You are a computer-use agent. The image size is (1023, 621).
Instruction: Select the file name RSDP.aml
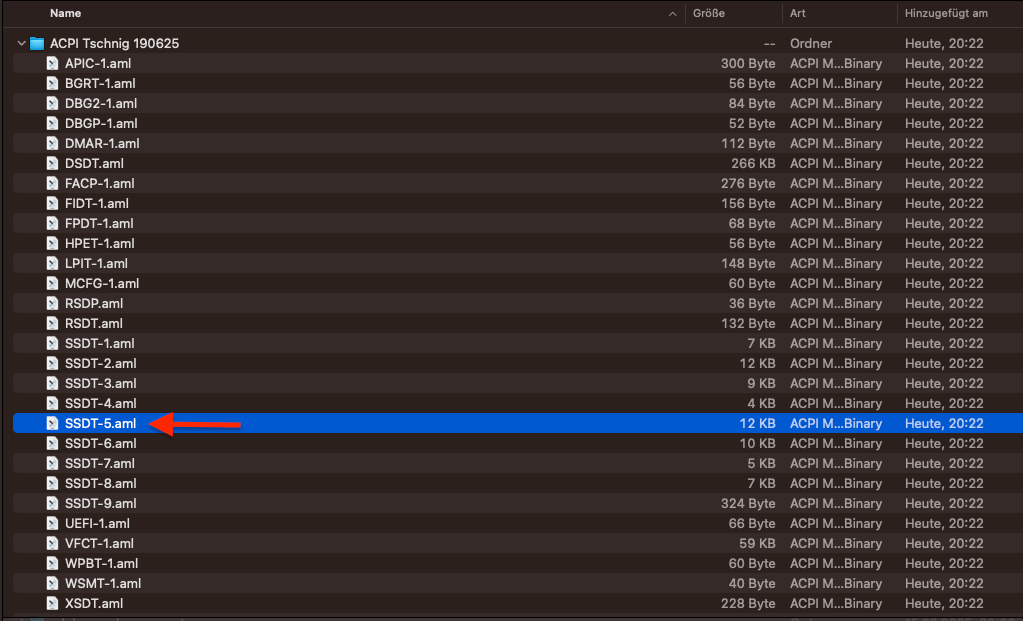click(94, 303)
